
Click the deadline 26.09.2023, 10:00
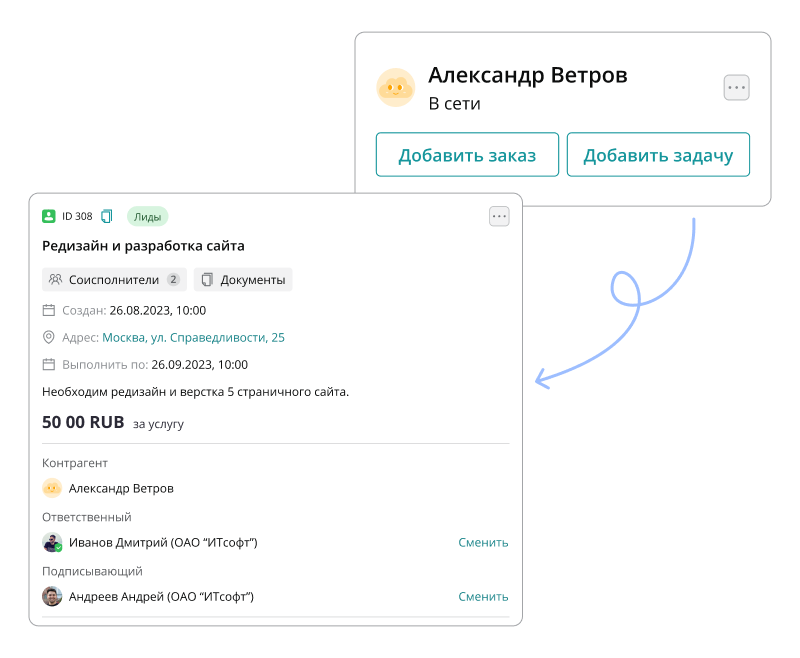199,364
